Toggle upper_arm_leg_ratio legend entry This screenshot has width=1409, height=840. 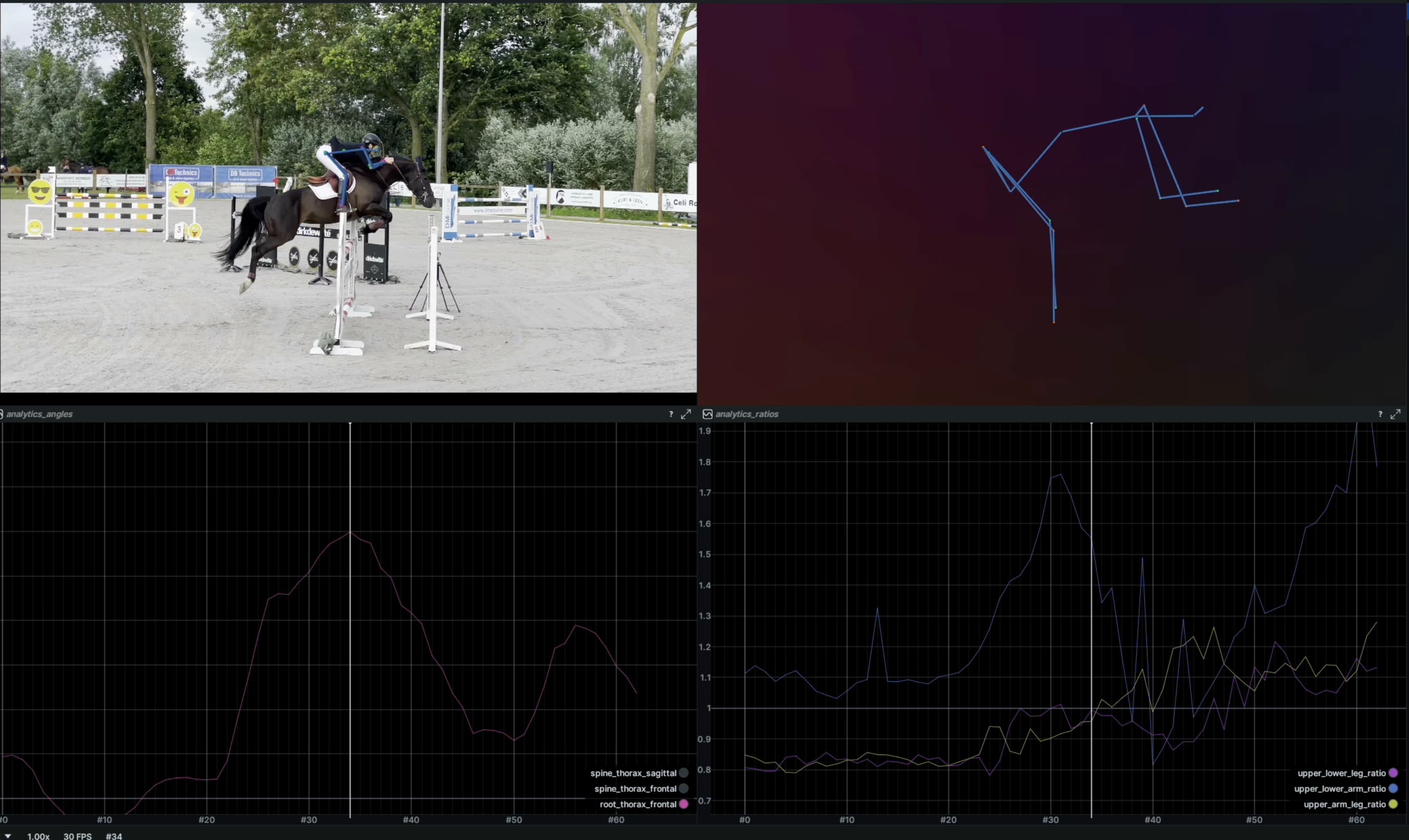coord(1344,804)
